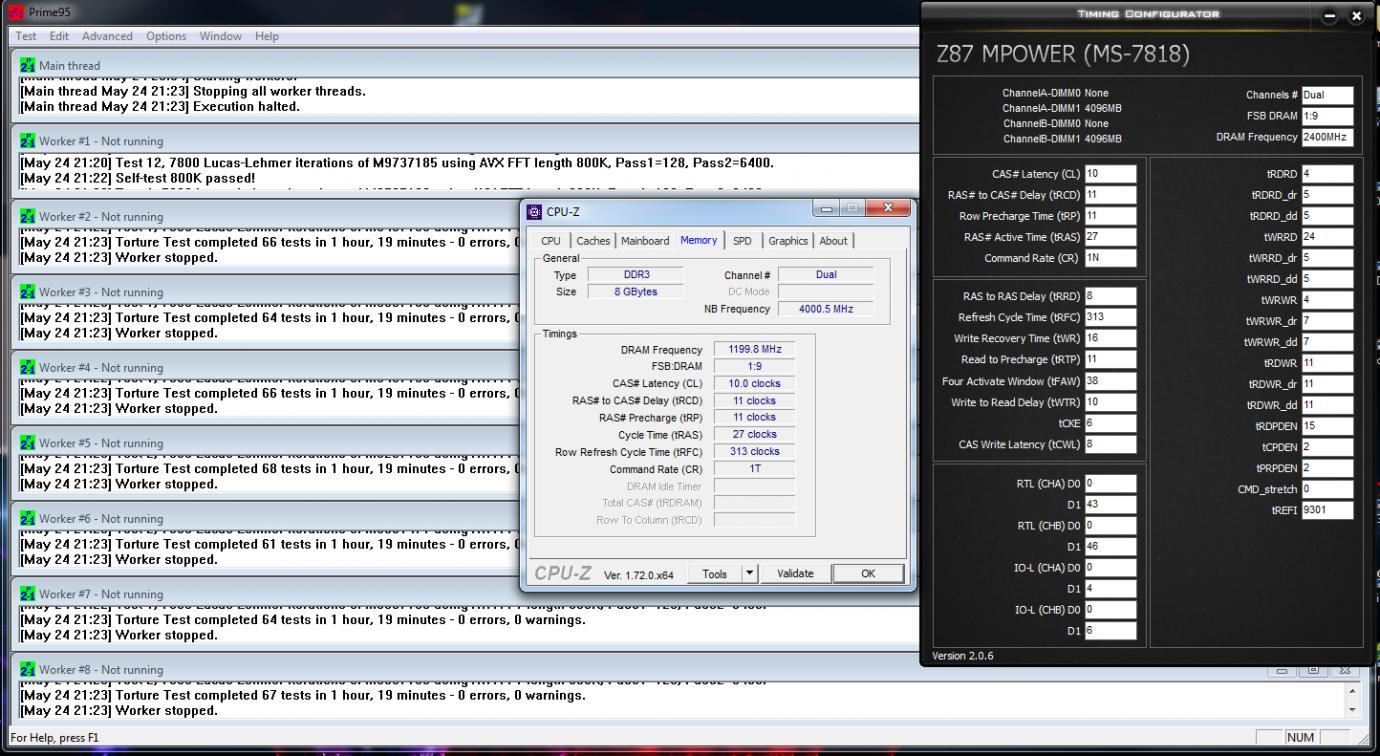Click the tREFI field showing 9301
The height and width of the screenshot is (756, 1380).
pyautogui.click(x=1327, y=510)
